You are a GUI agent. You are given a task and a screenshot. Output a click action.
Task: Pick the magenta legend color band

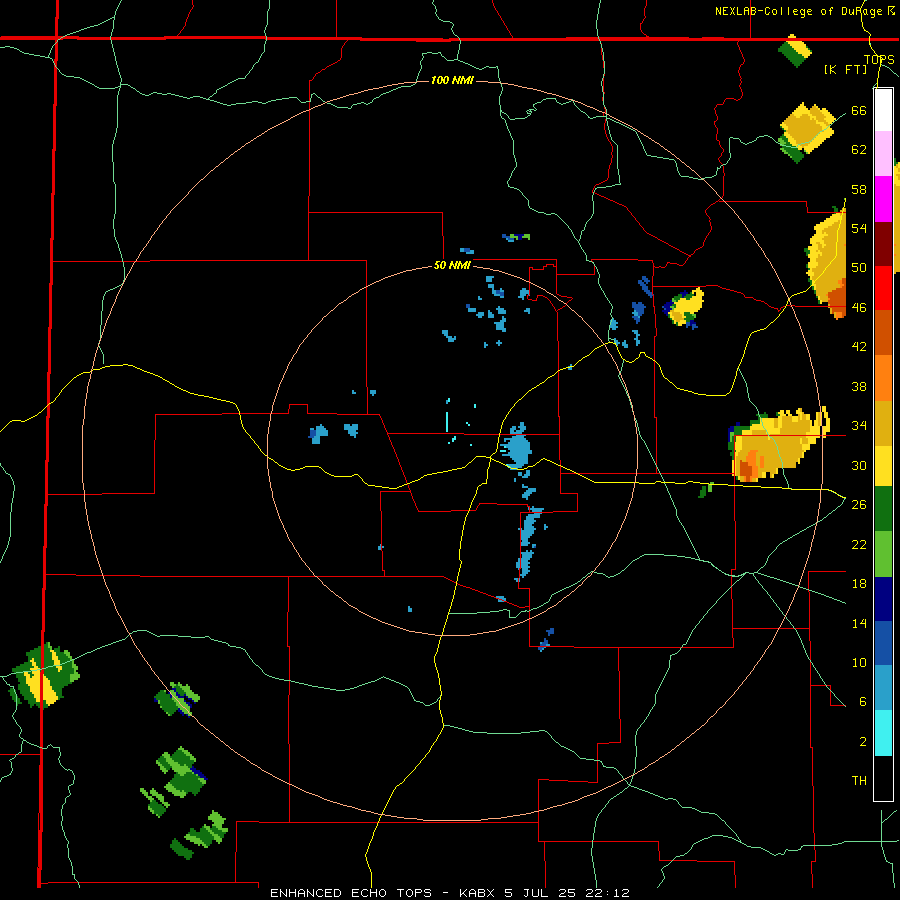(883, 199)
